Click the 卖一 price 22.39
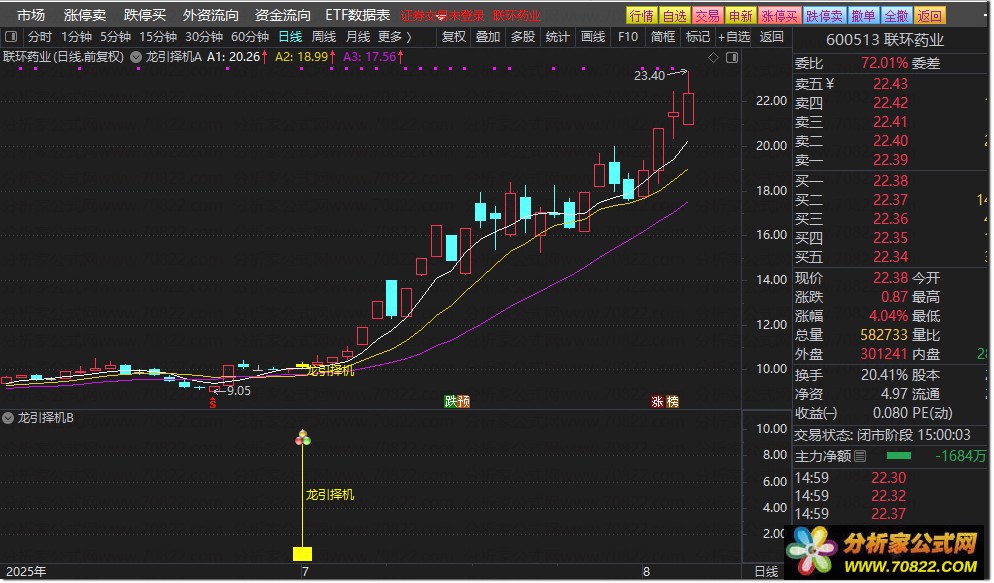Image resolution: width=994 pixels, height=583 pixels. click(x=890, y=160)
